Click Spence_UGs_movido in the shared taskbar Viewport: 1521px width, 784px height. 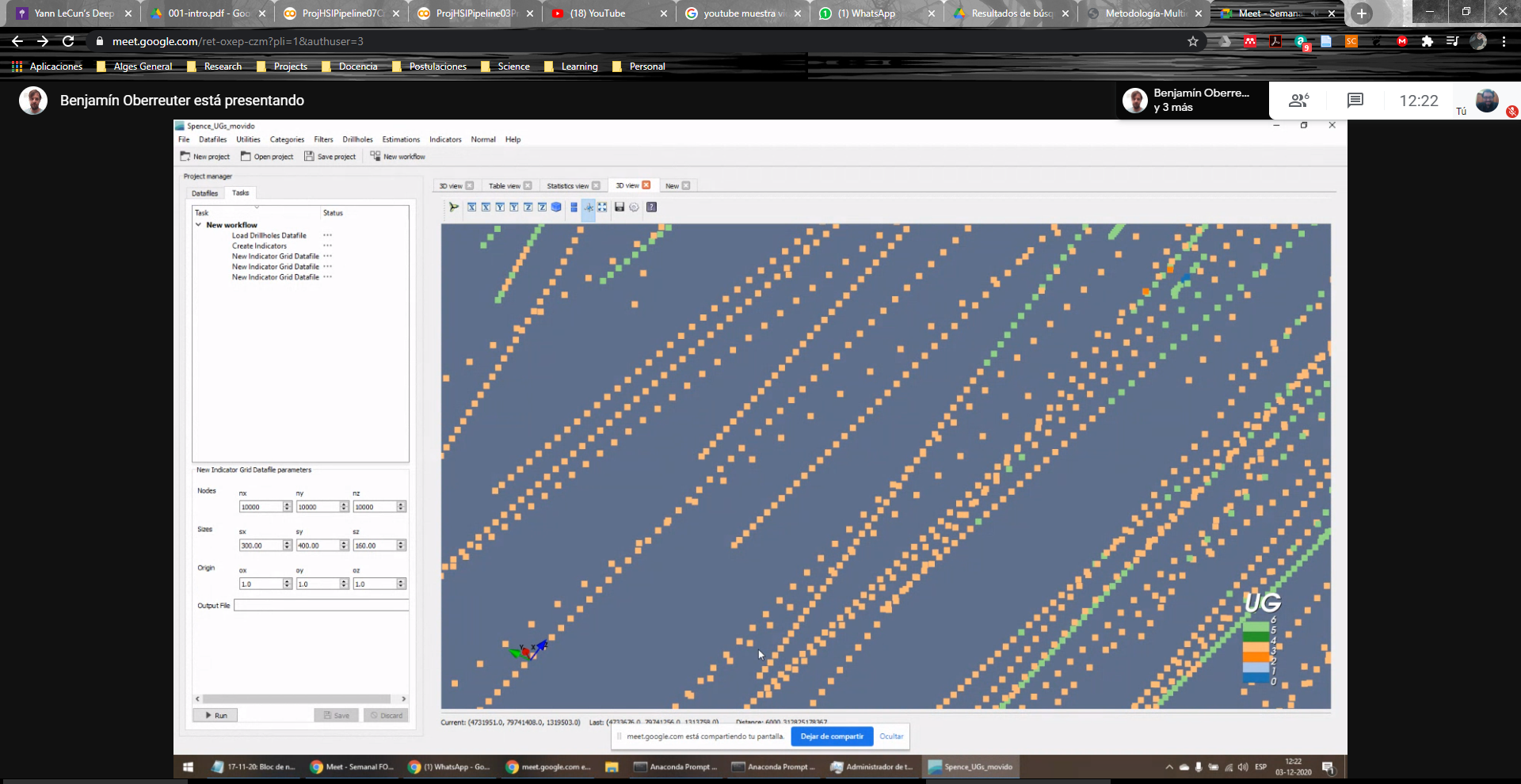pos(971,767)
